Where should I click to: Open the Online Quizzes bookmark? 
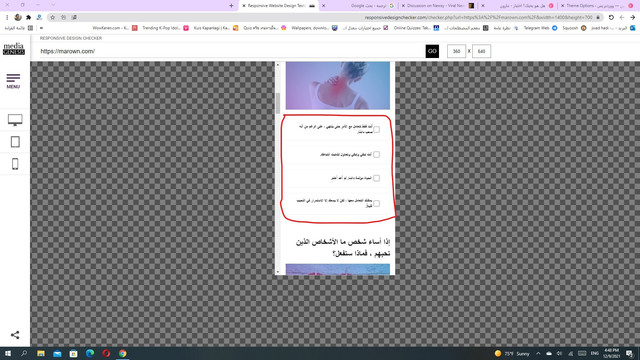tap(416, 28)
